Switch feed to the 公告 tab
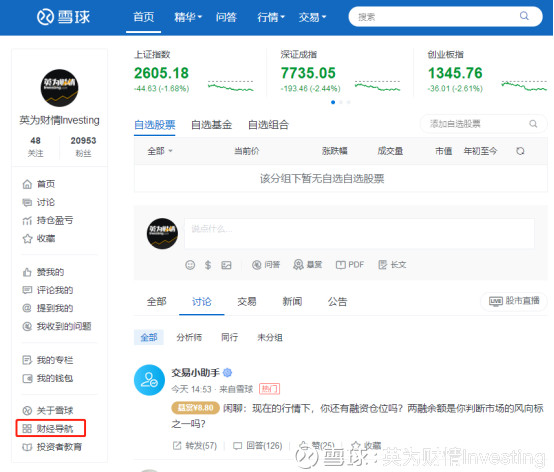Image resolution: width=554 pixels, height=472 pixels. pyautogui.click(x=337, y=302)
